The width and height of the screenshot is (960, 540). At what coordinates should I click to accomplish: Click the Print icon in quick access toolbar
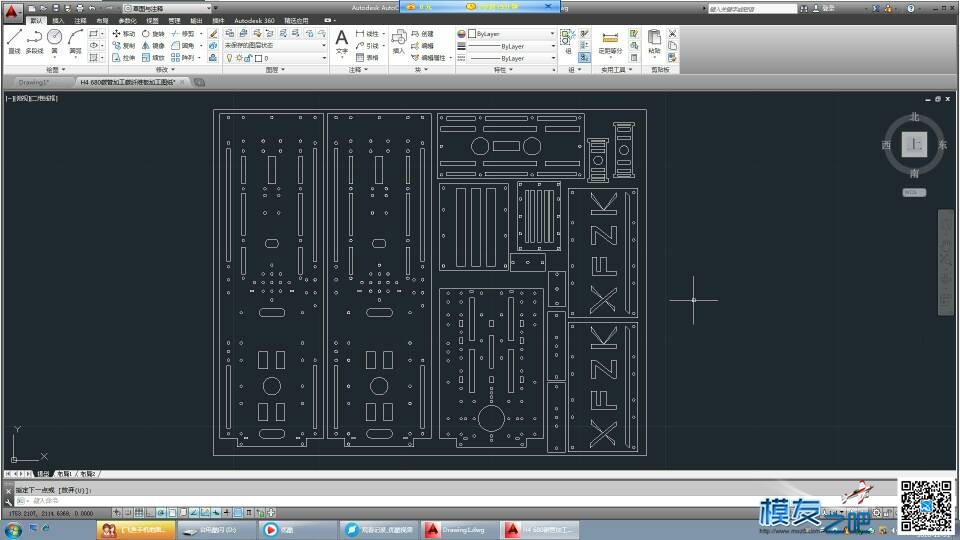[80, 9]
